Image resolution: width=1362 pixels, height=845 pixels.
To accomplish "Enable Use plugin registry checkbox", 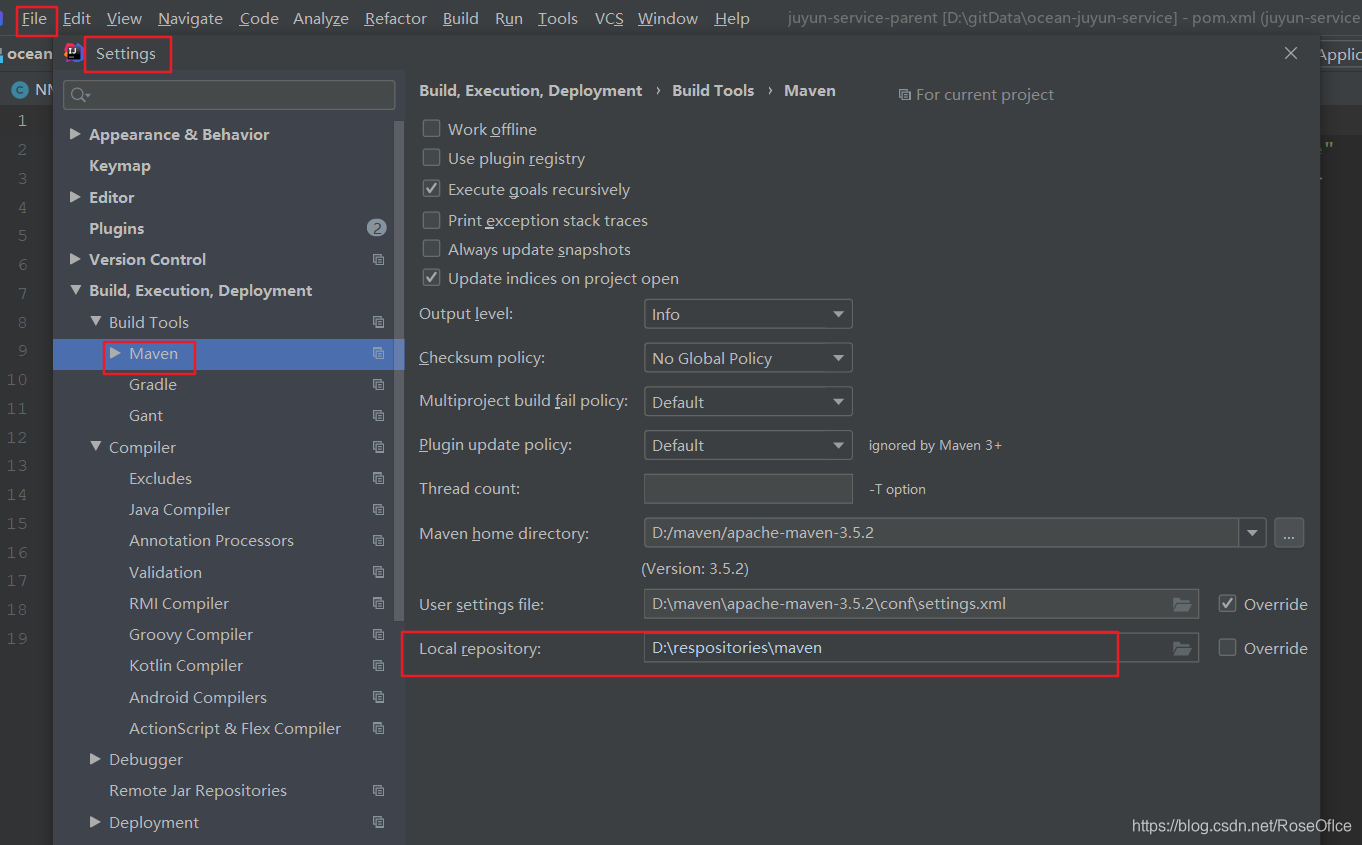I will [431, 158].
